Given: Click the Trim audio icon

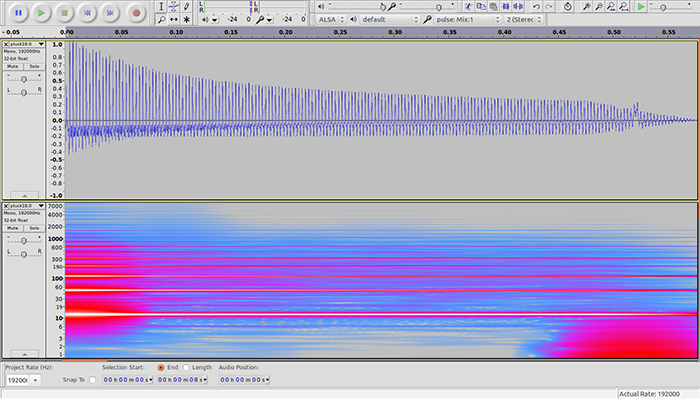Looking at the screenshot, I should 506,6.
